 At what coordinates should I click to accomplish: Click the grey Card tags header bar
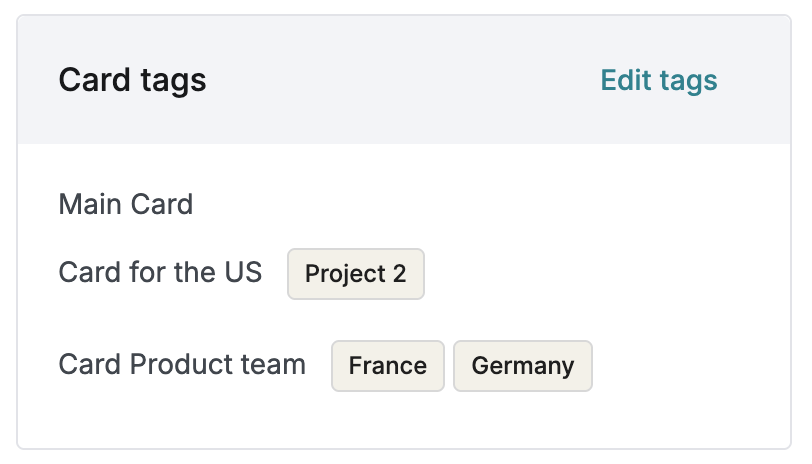pyautogui.click(x=400, y=80)
